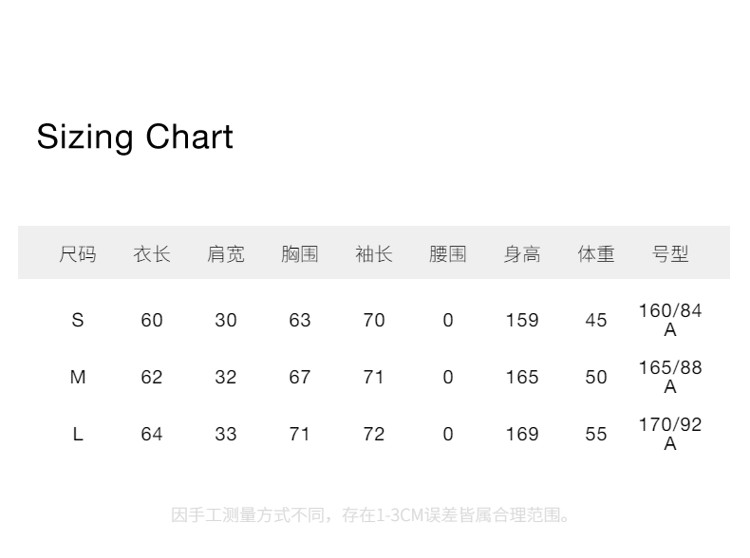Click weight value 50 in M row
The height and width of the screenshot is (558, 750).
[596, 377]
